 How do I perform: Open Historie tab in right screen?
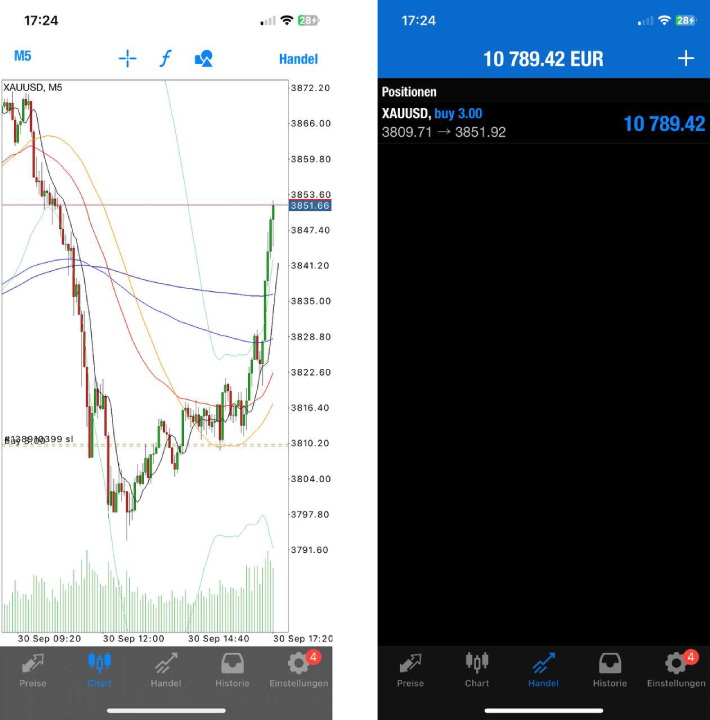click(x=610, y=670)
